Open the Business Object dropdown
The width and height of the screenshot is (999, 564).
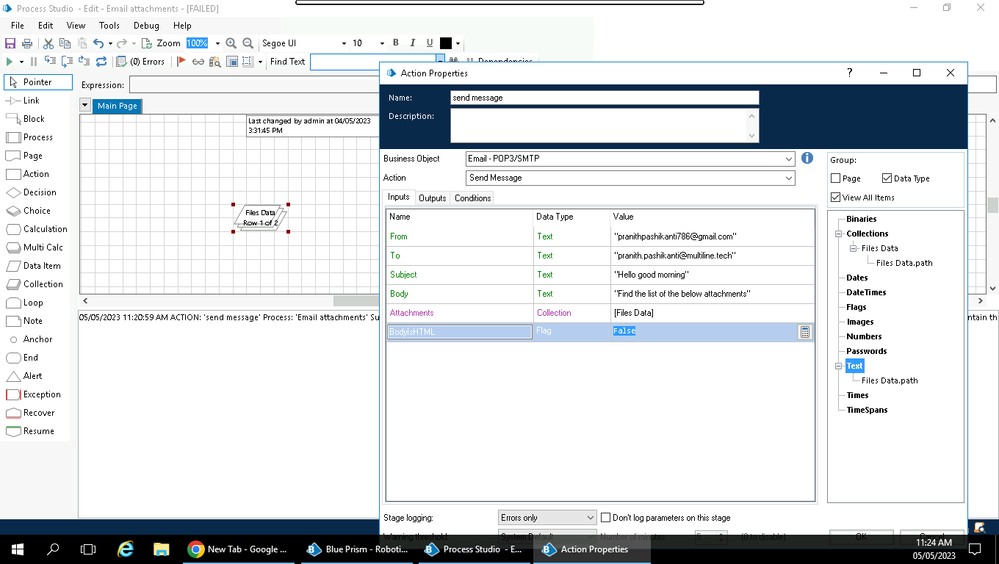[789, 159]
